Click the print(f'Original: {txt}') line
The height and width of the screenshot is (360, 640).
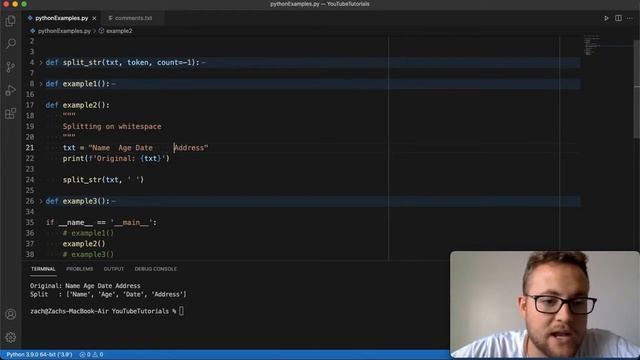[x=116, y=158]
